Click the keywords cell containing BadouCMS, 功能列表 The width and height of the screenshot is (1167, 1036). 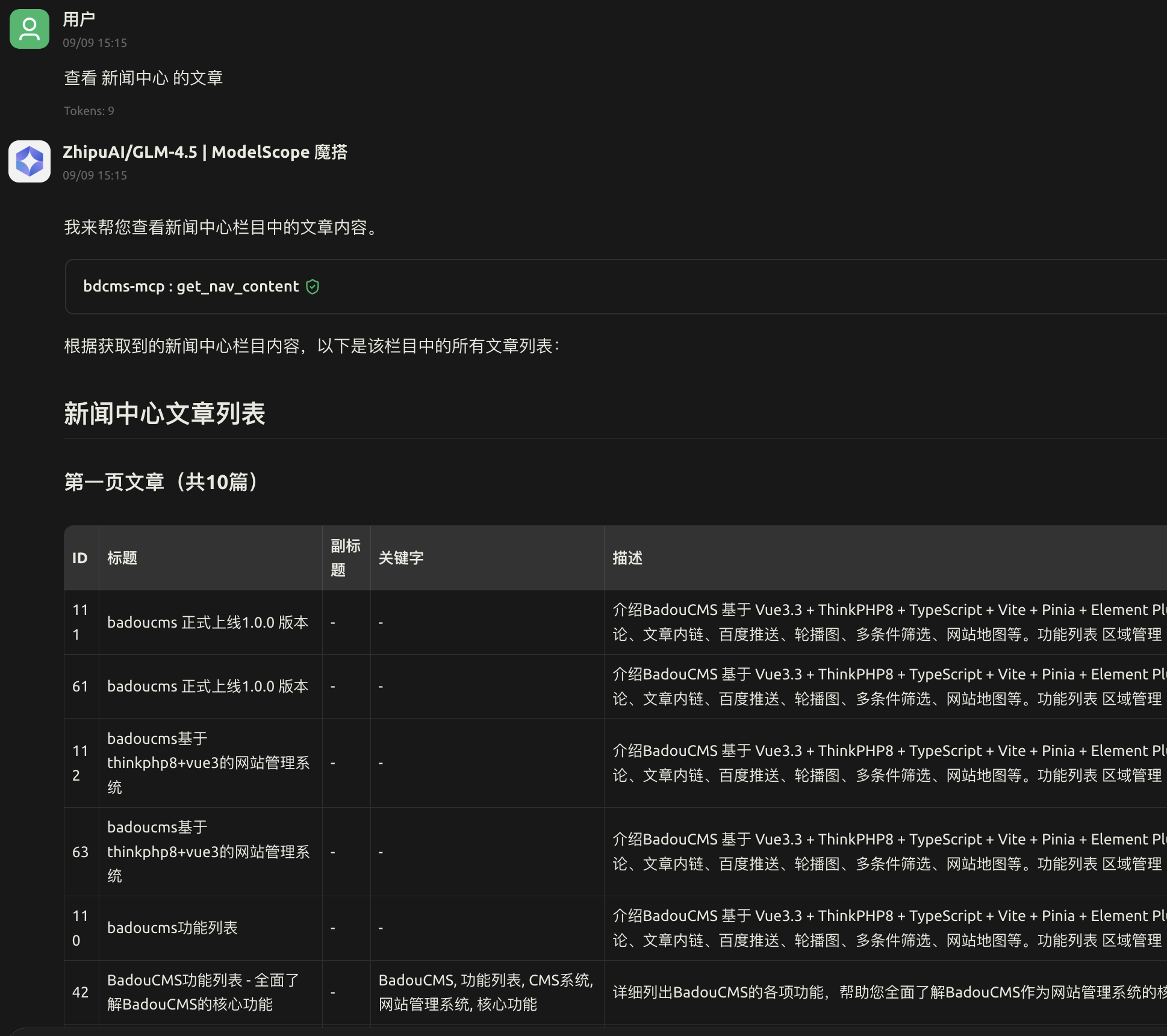[485, 992]
